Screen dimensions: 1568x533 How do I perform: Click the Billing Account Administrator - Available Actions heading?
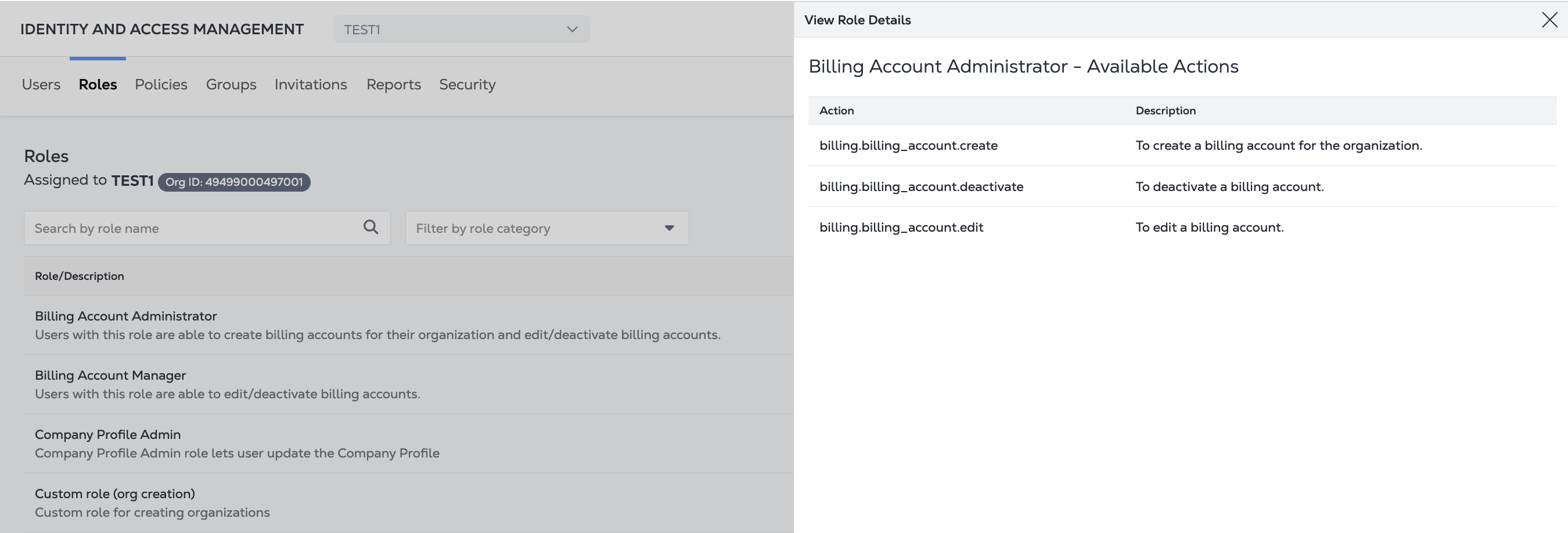[x=1023, y=66]
